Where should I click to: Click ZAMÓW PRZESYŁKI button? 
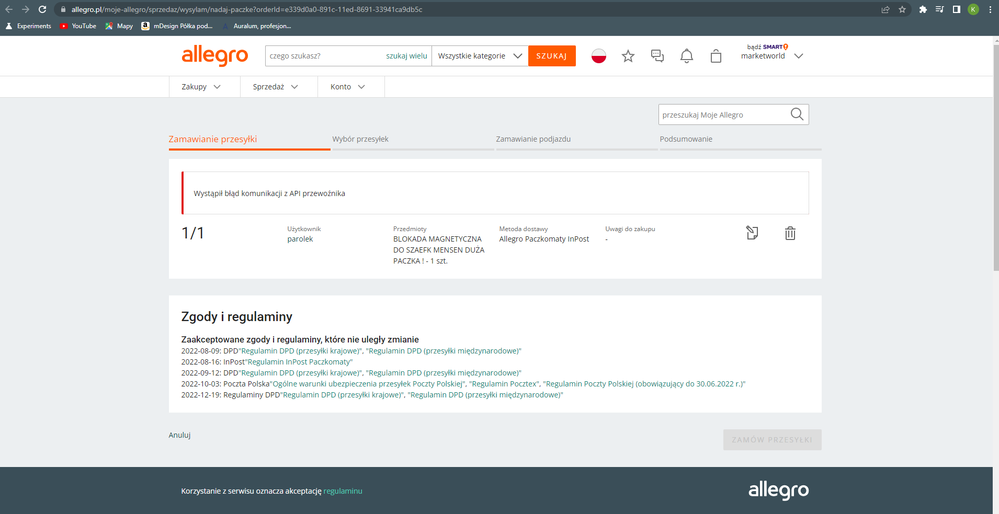pos(772,440)
